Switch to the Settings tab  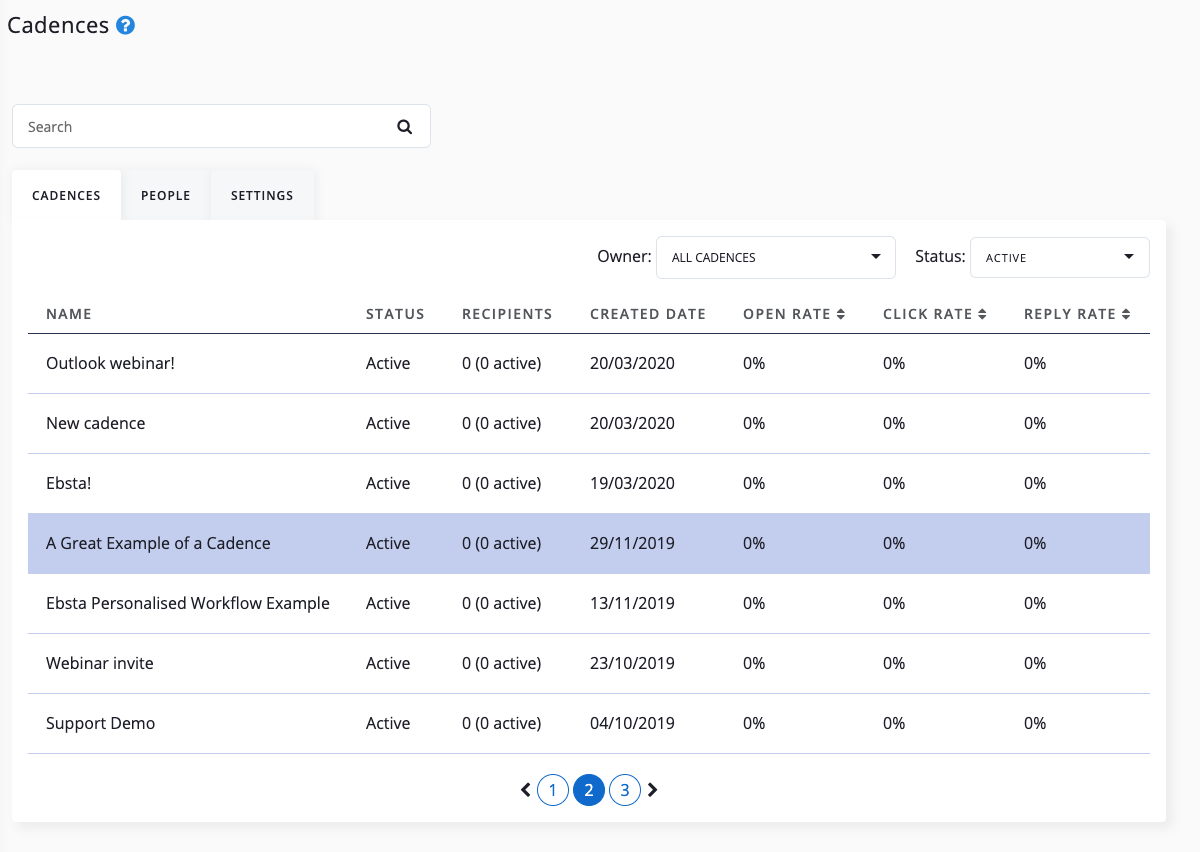point(262,195)
